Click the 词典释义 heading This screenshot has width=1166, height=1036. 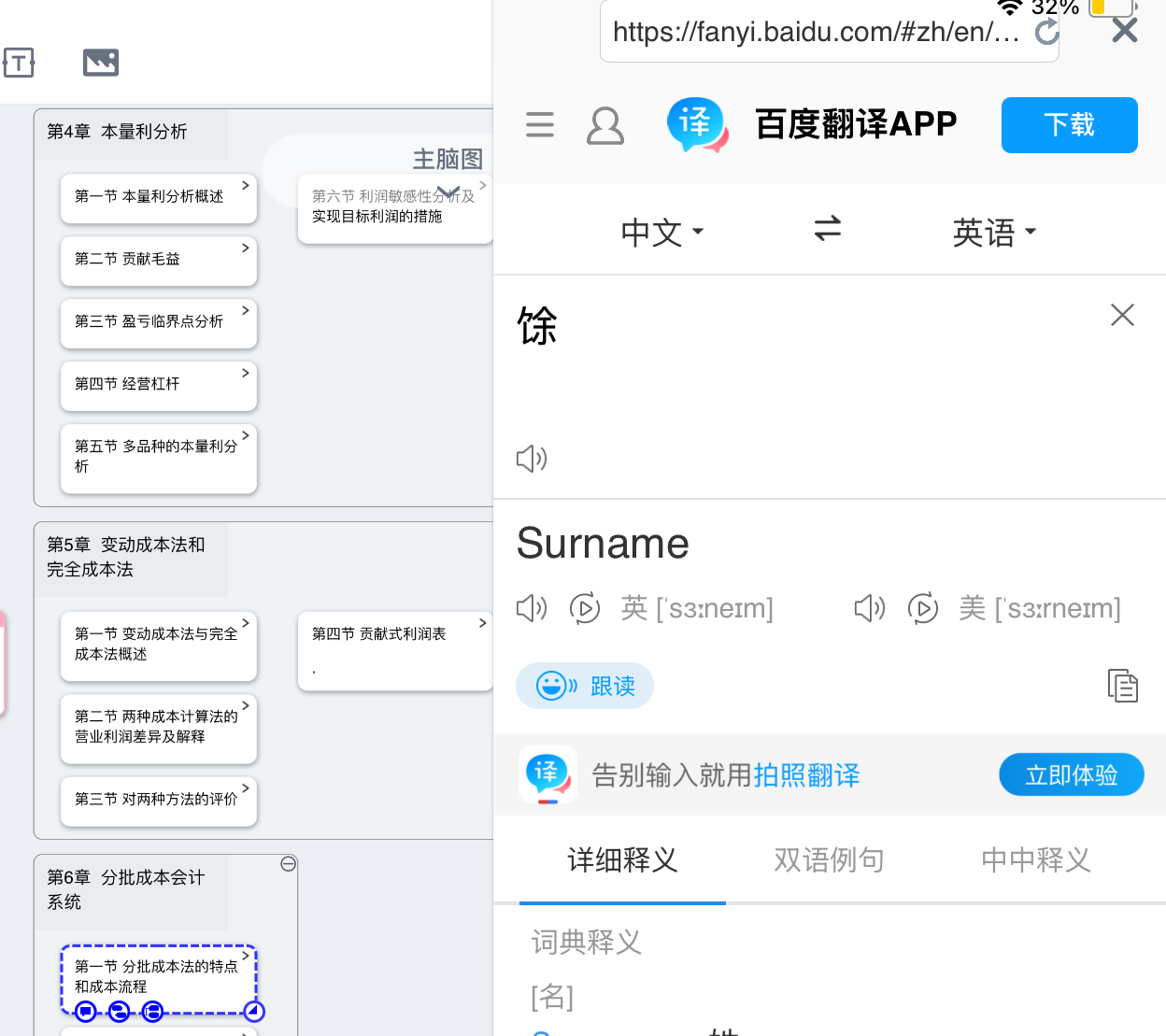(587, 943)
